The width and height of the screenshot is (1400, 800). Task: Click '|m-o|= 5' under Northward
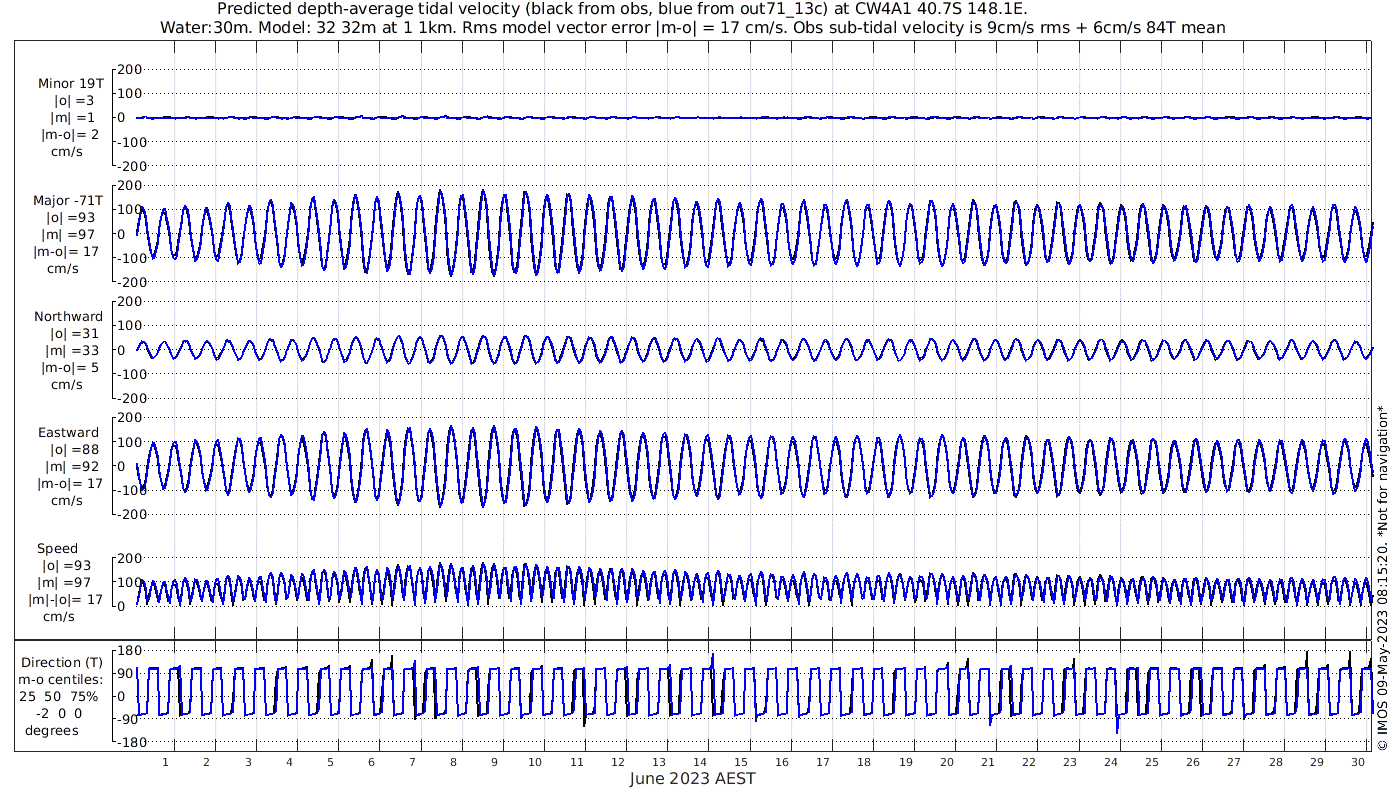(69, 368)
